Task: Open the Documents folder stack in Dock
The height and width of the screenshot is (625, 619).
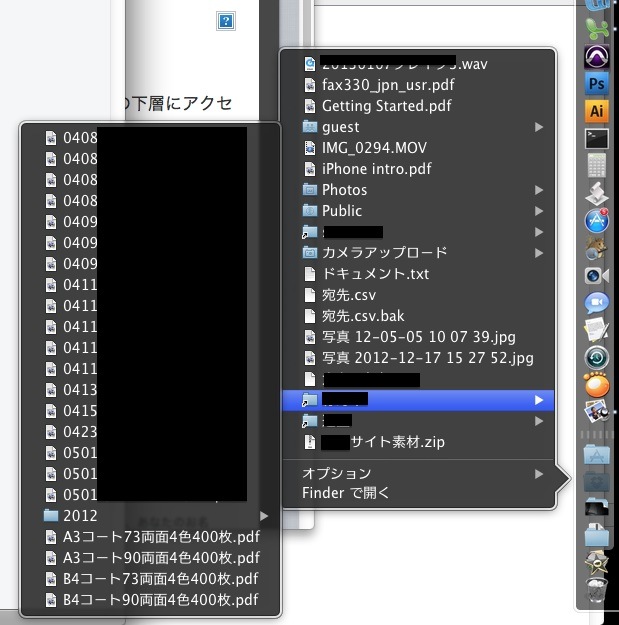Action: pos(597,535)
